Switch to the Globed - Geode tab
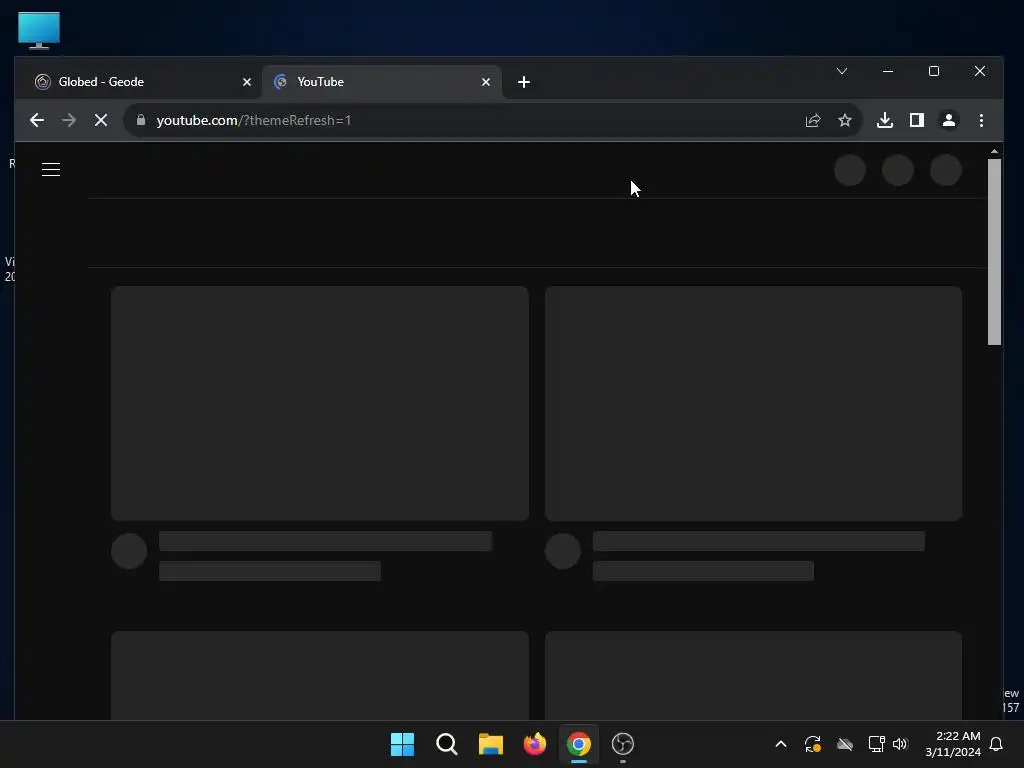The height and width of the screenshot is (768, 1024). [x=139, y=82]
